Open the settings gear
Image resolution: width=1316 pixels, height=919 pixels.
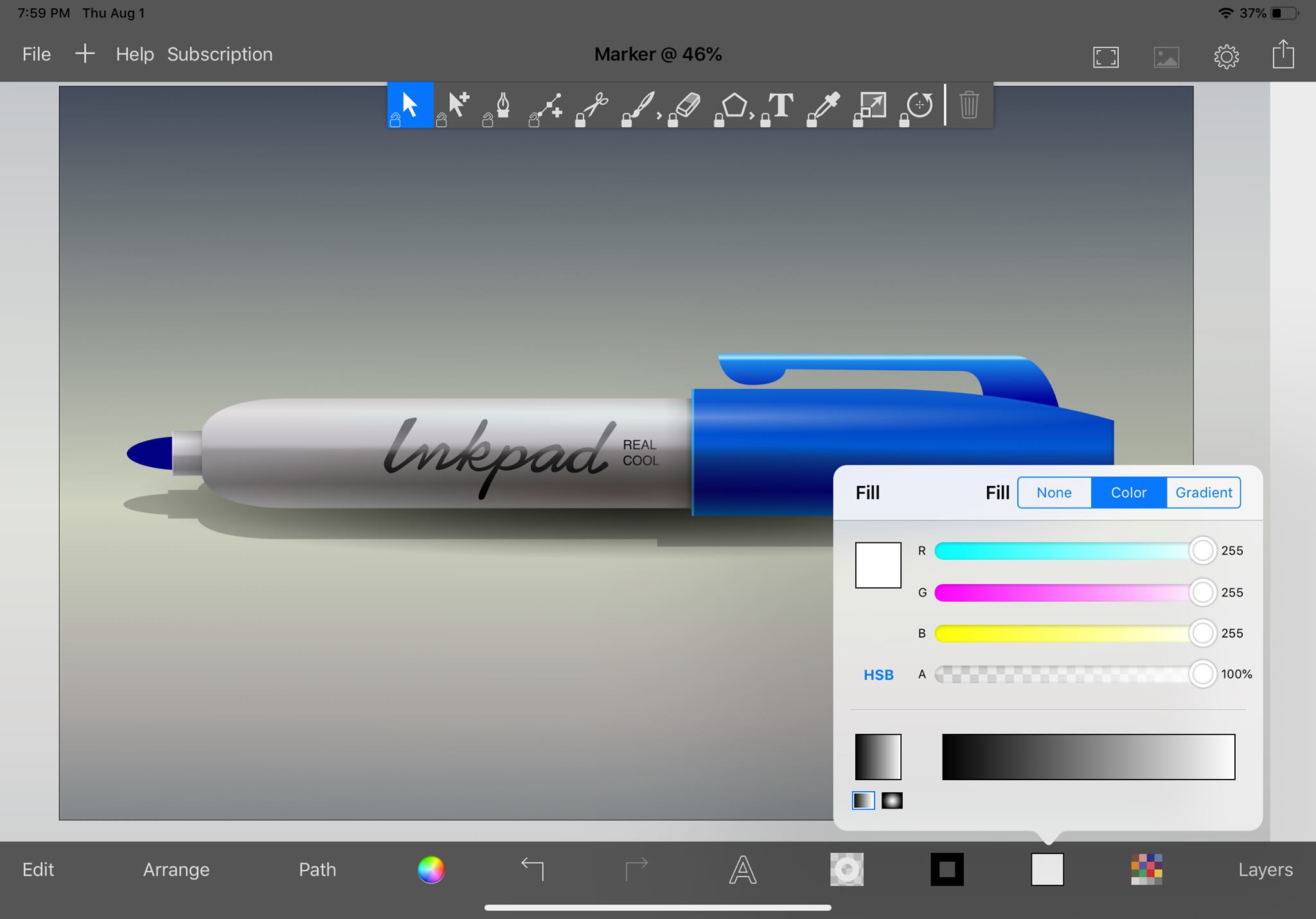[1226, 57]
